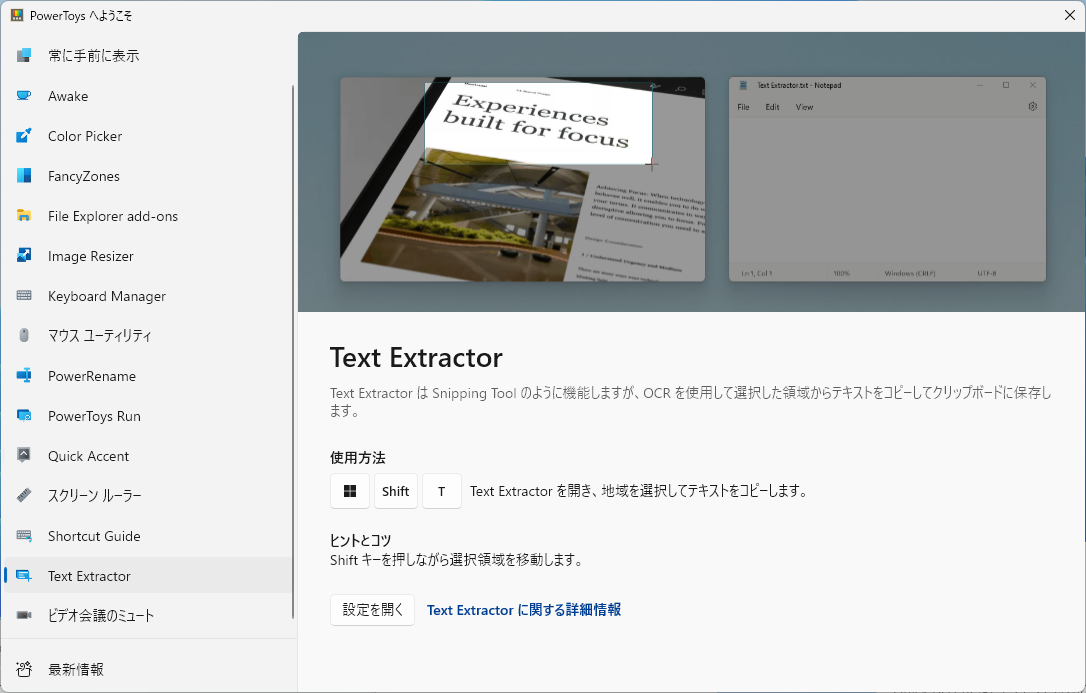Click the Text Extractor heading
The width and height of the screenshot is (1086, 693).
point(416,358)
